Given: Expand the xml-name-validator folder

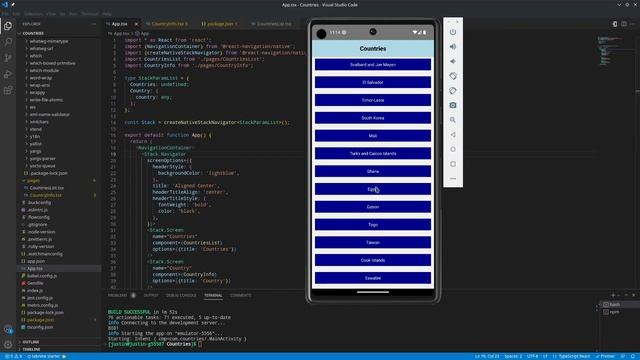Looking at the screenshot, I should (x=49, y=115).
